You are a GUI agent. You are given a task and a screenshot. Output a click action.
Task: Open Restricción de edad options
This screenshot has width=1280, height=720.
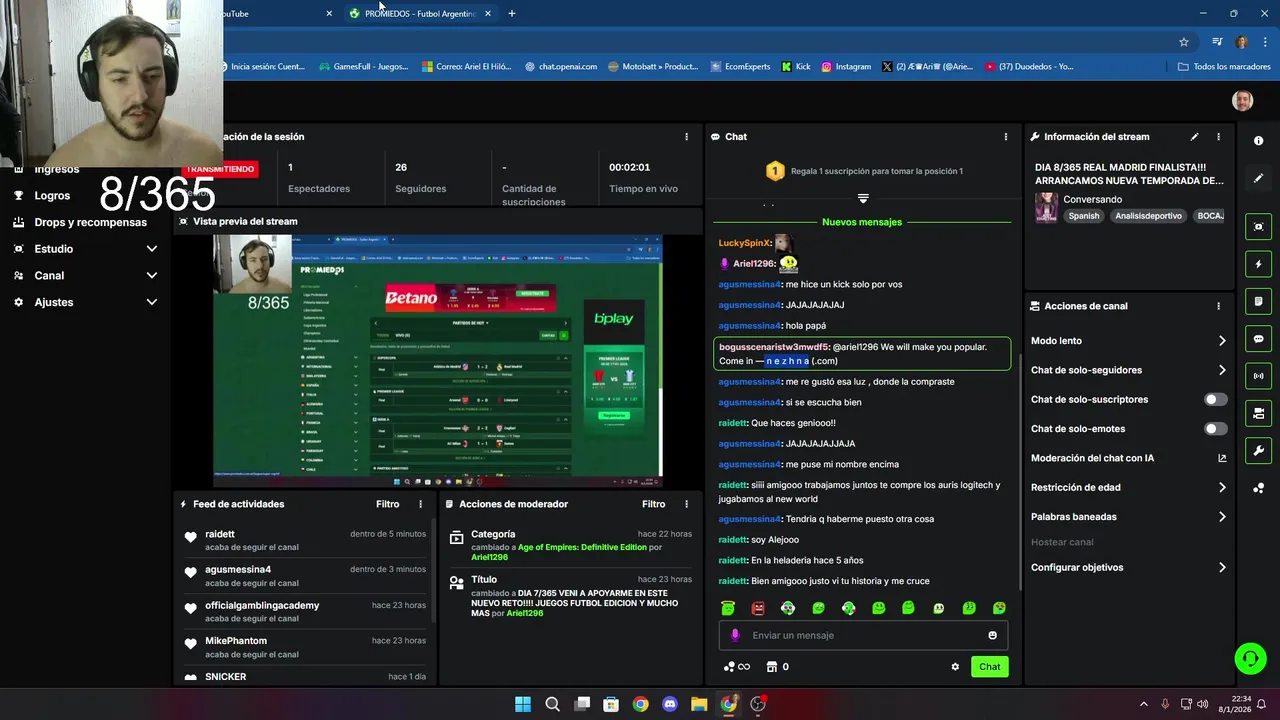1128,488
